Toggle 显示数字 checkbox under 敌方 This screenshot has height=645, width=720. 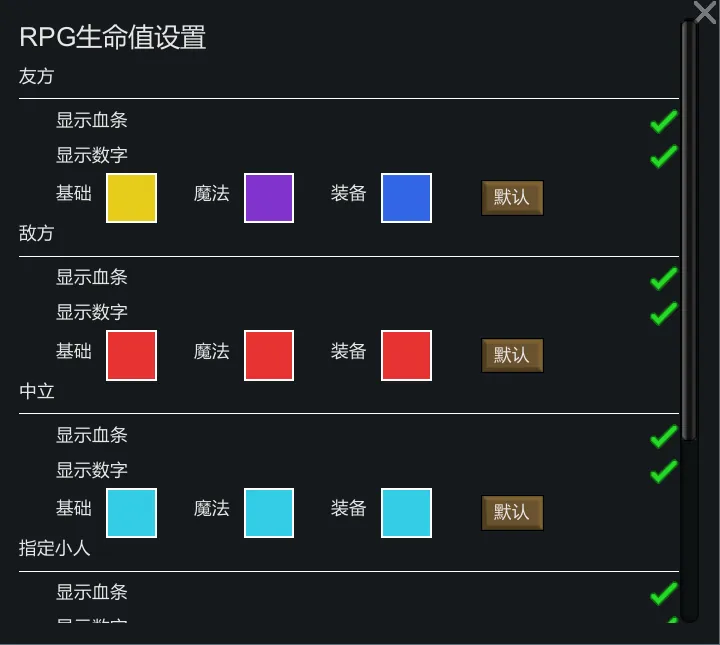(x=664, y=314)
